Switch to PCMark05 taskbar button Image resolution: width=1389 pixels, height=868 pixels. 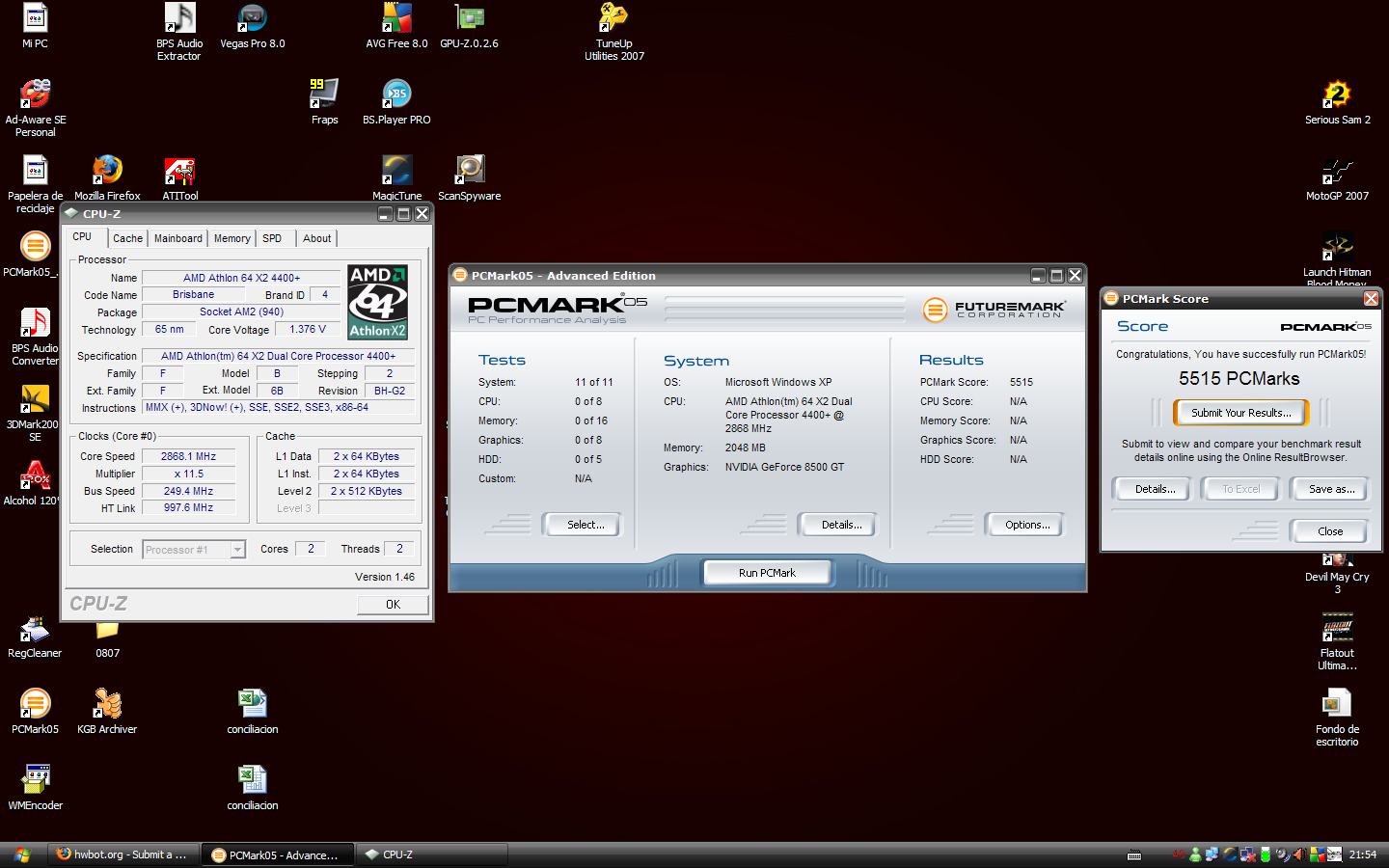[277, 854]
